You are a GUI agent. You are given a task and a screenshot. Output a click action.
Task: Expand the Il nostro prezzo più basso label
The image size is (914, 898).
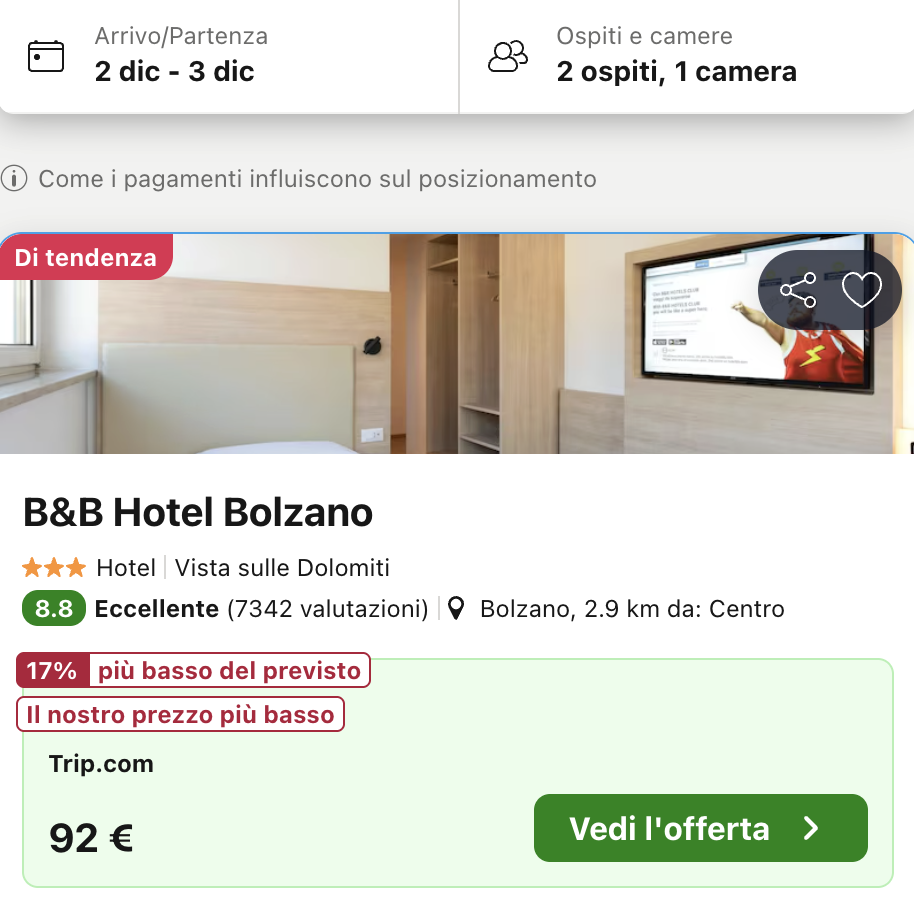pyautogui.click(x=180, y=714)
